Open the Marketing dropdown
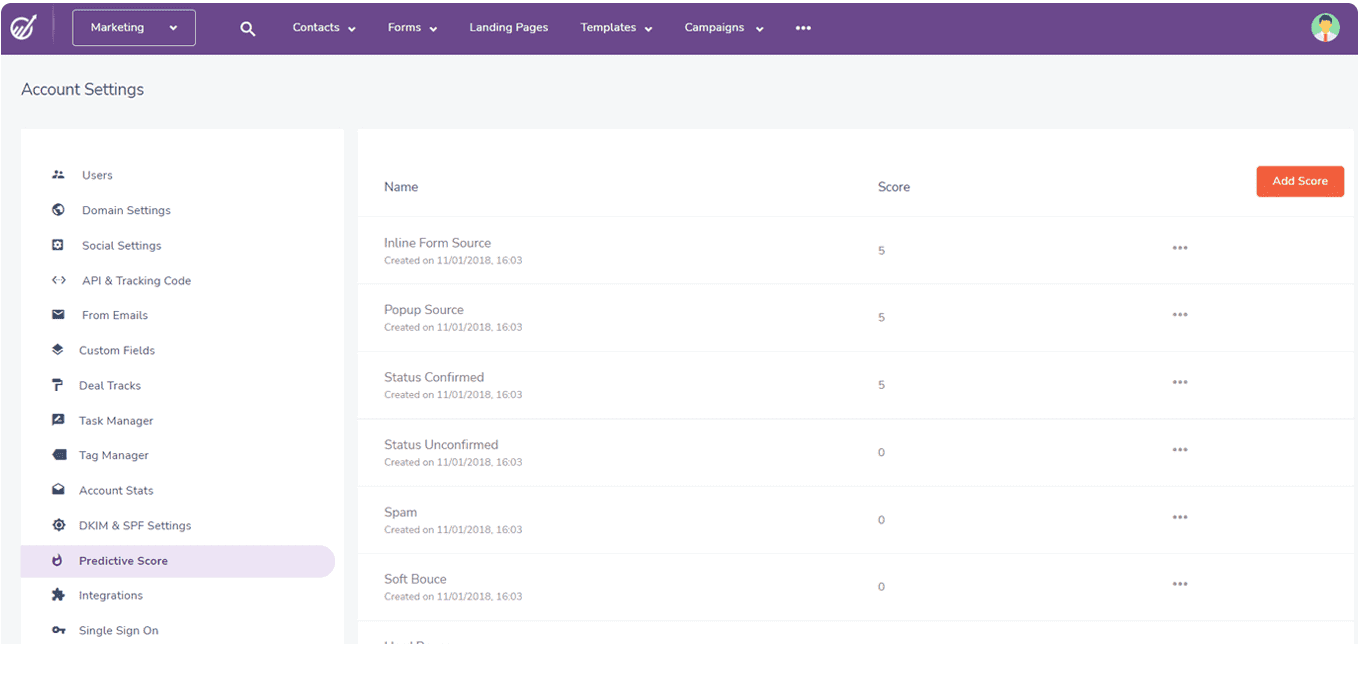This screenshot has height=676, width=1366. (x=133, y=27)
